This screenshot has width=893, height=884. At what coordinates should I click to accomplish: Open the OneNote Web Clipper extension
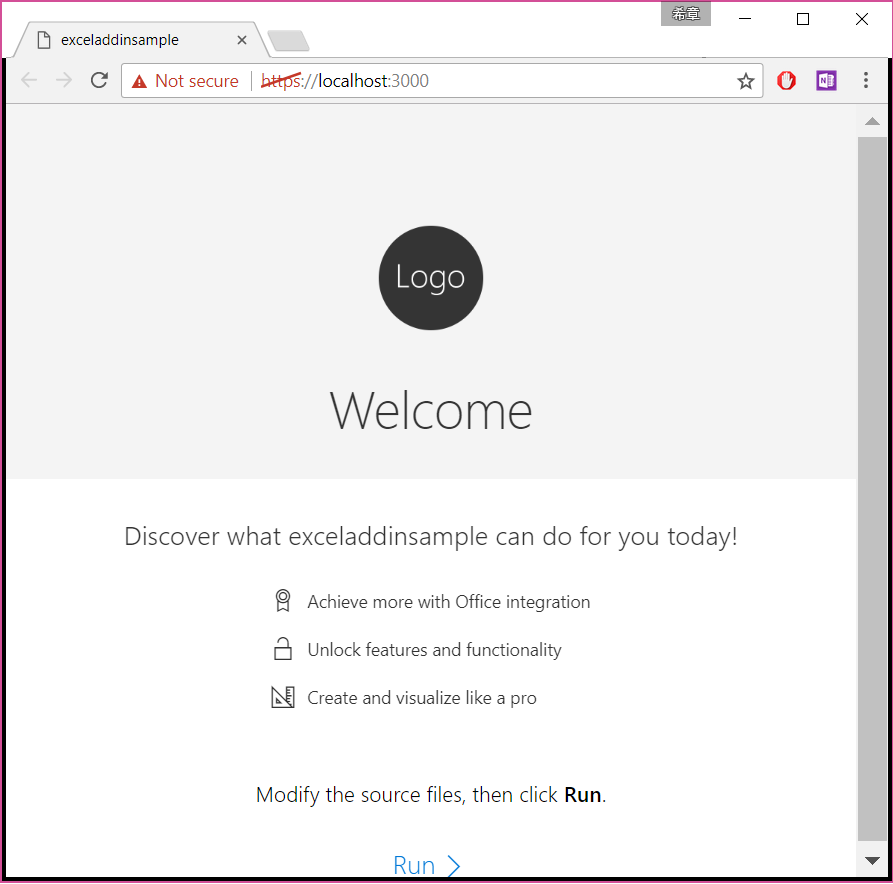tap(825, 80)
